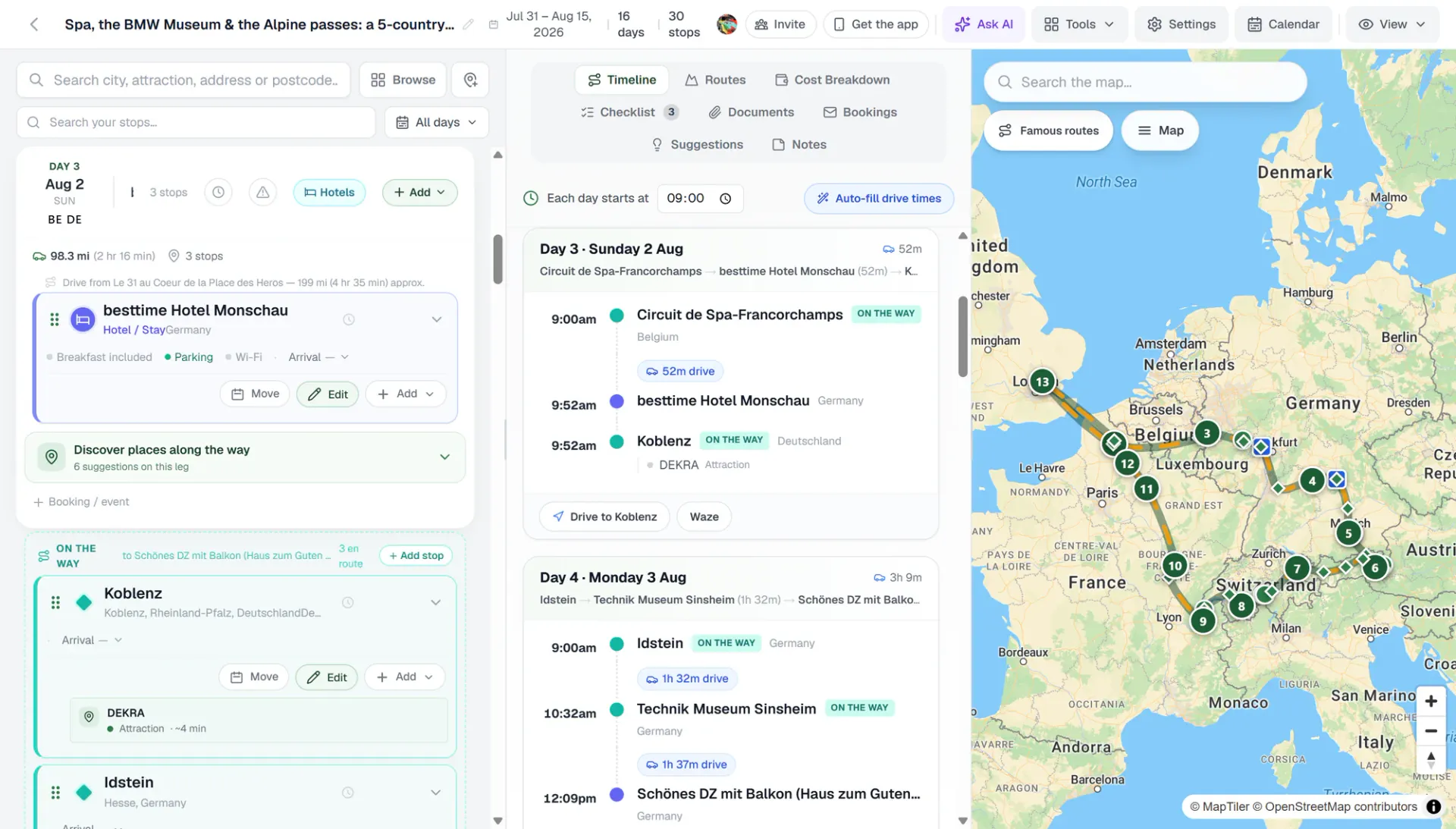Toggle Breakfast included amenity
The width and height of the screenshot is (1456, 829).
point(99,357)
